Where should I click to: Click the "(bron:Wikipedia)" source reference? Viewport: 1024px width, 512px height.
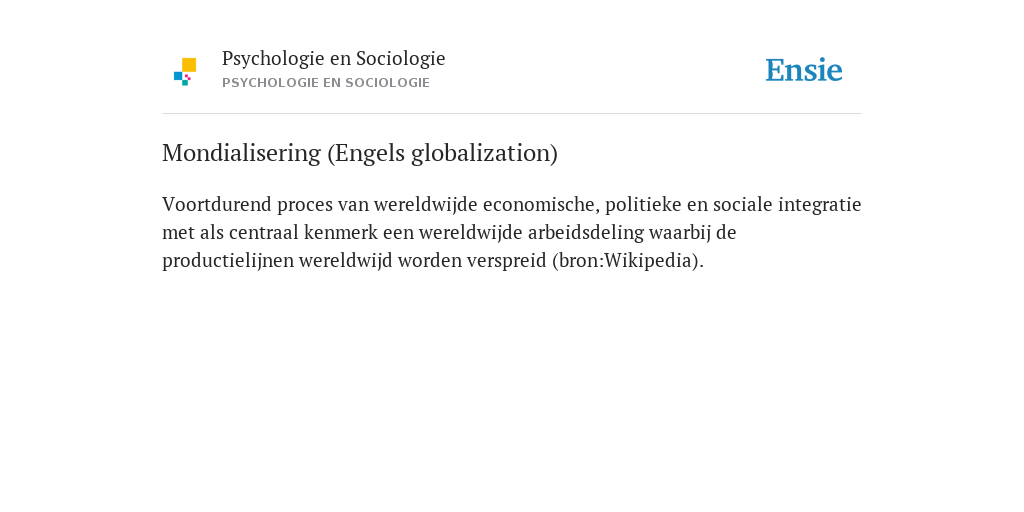click(626, 261)
